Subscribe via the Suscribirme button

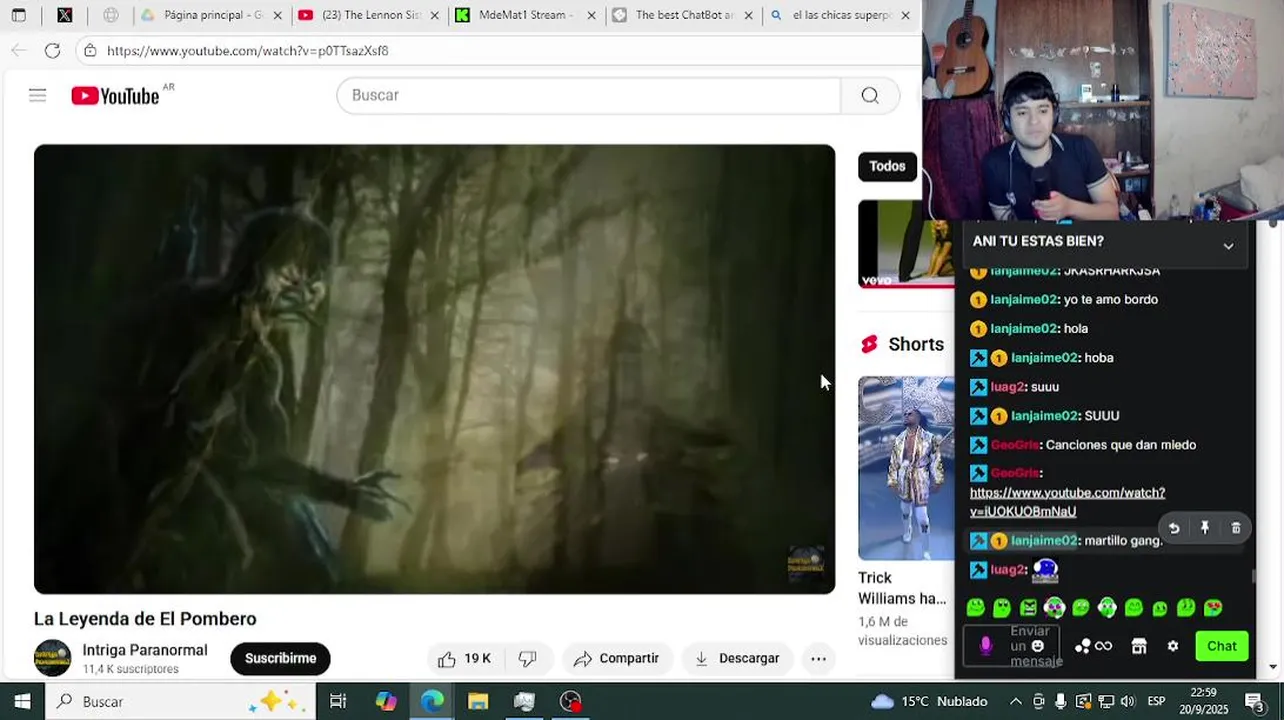(280, 658)
